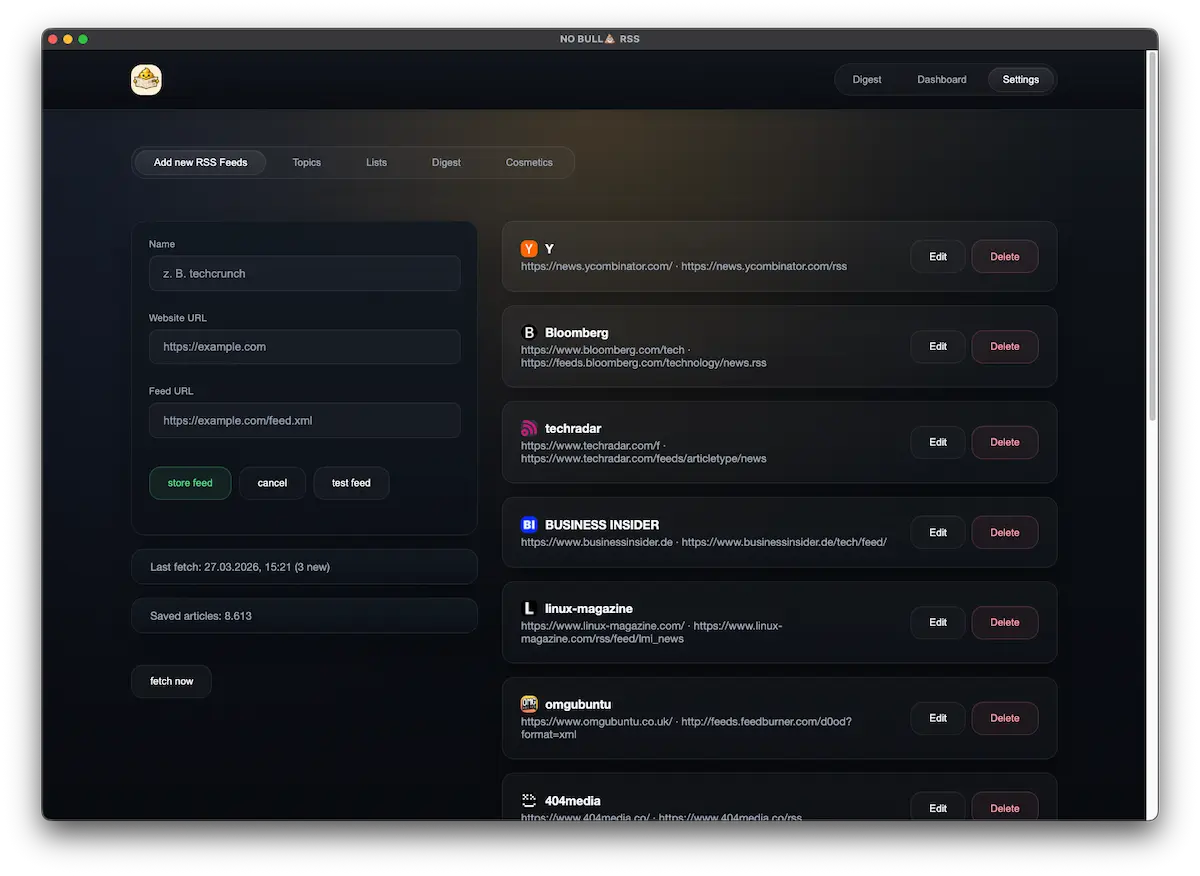Focus the Feed URL input field
The height and width of the screenshot is (876, 1200).
(x=304, y=420)
